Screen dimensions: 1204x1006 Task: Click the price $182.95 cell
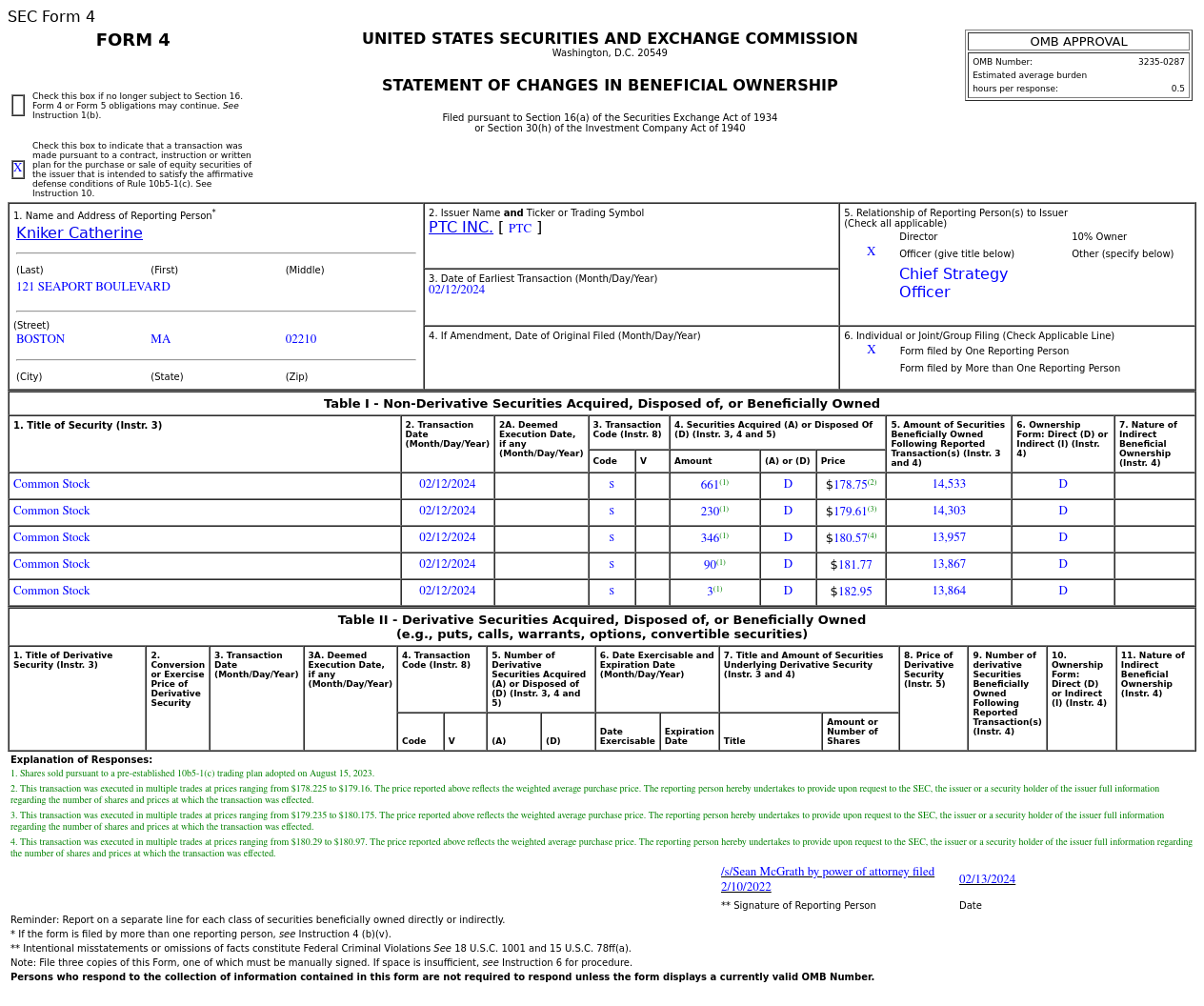tap(851, 592)
